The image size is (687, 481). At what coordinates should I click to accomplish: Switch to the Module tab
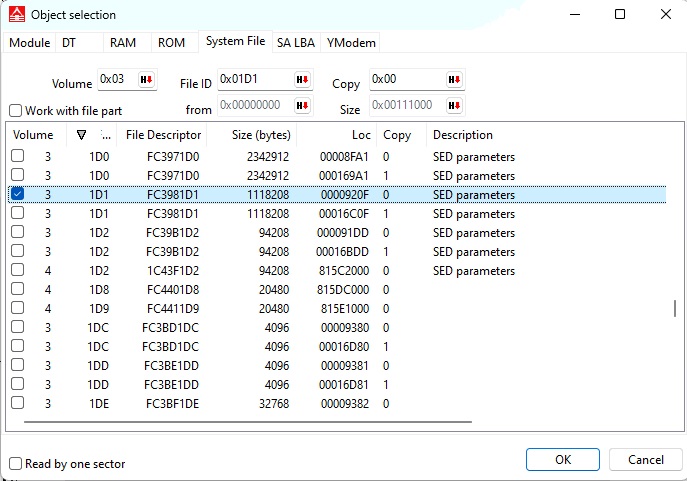click(29, 42)
